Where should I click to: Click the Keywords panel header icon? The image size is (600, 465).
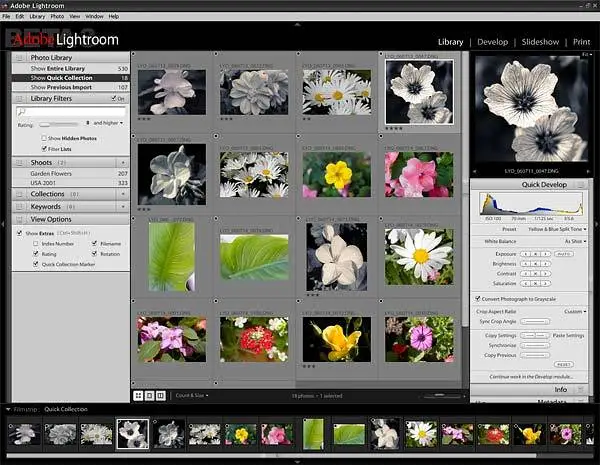coord(19,207)
